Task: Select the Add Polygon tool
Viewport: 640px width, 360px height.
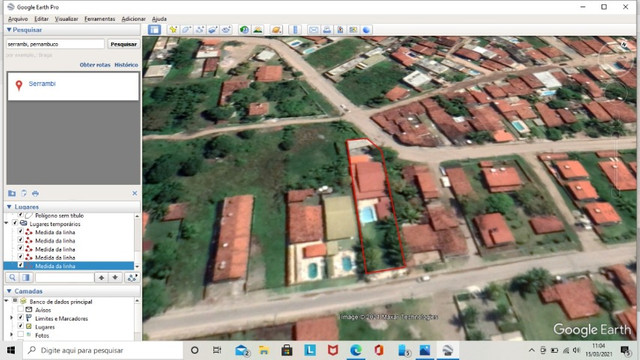Action: click(x=187, y=30)
